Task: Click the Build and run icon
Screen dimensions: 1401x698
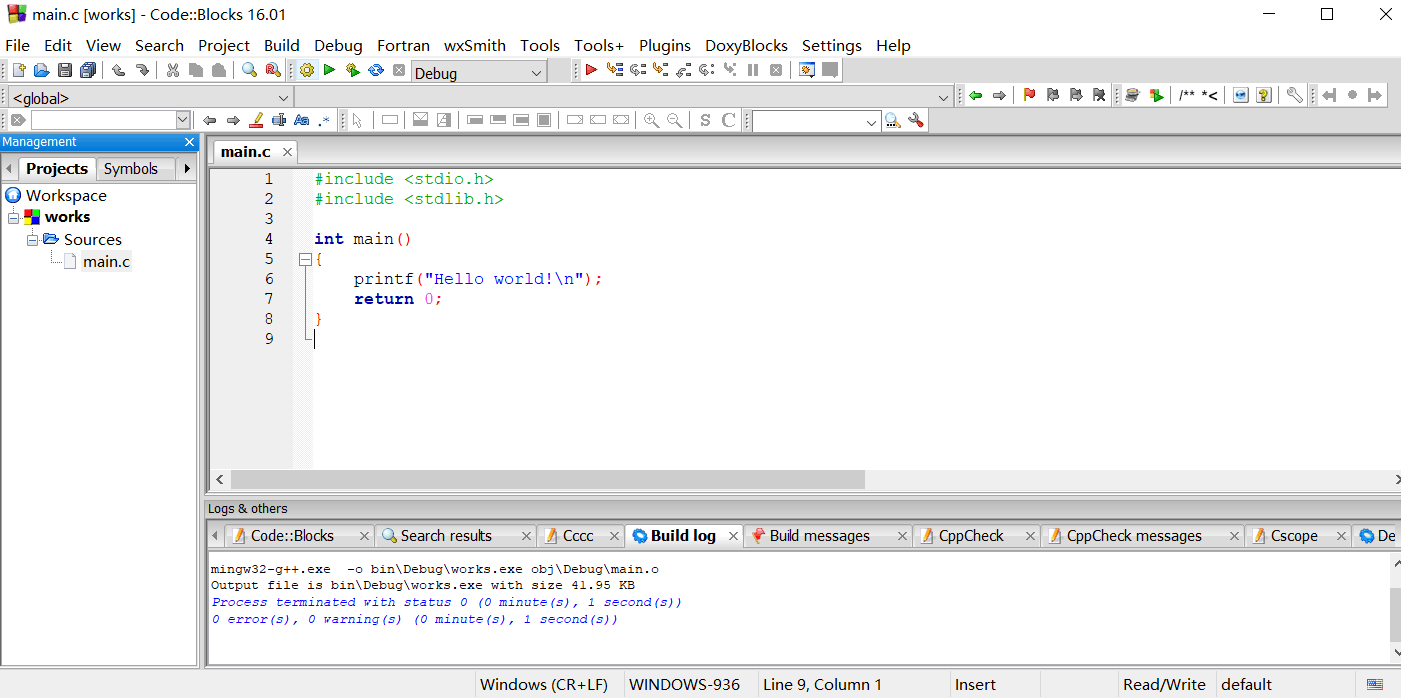Action: tap(352, 70)
